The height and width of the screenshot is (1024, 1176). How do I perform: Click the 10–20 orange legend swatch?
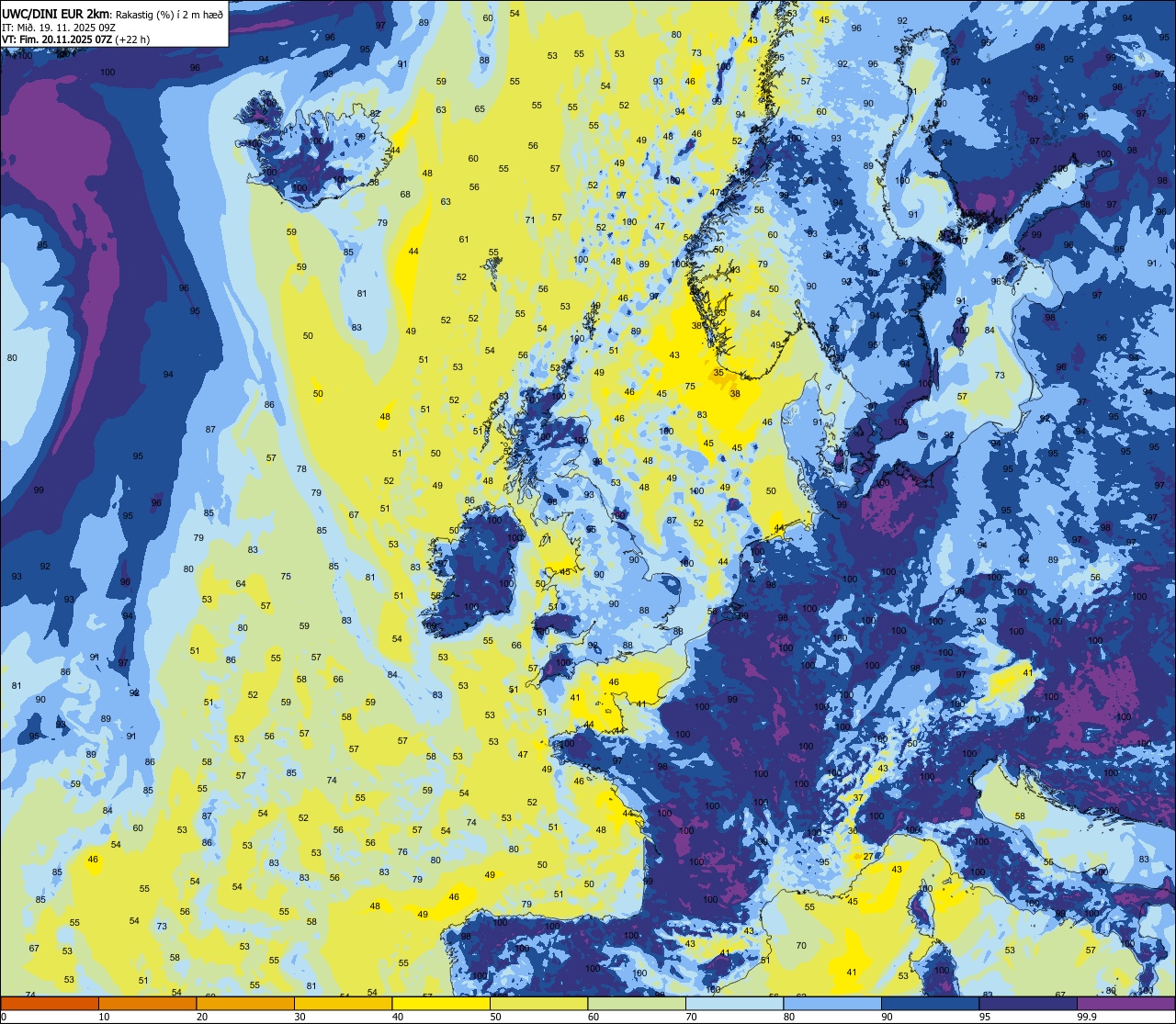[x=147, y=1003]
